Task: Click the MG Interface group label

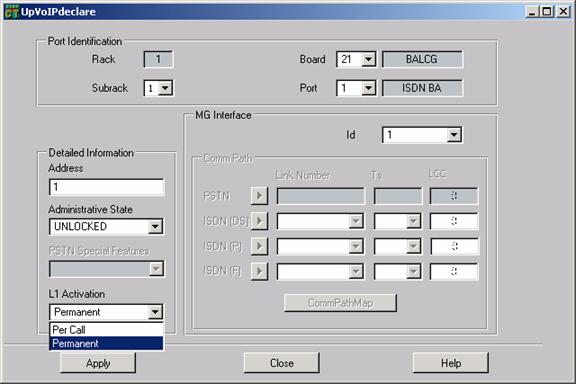Action: [223, 115]
